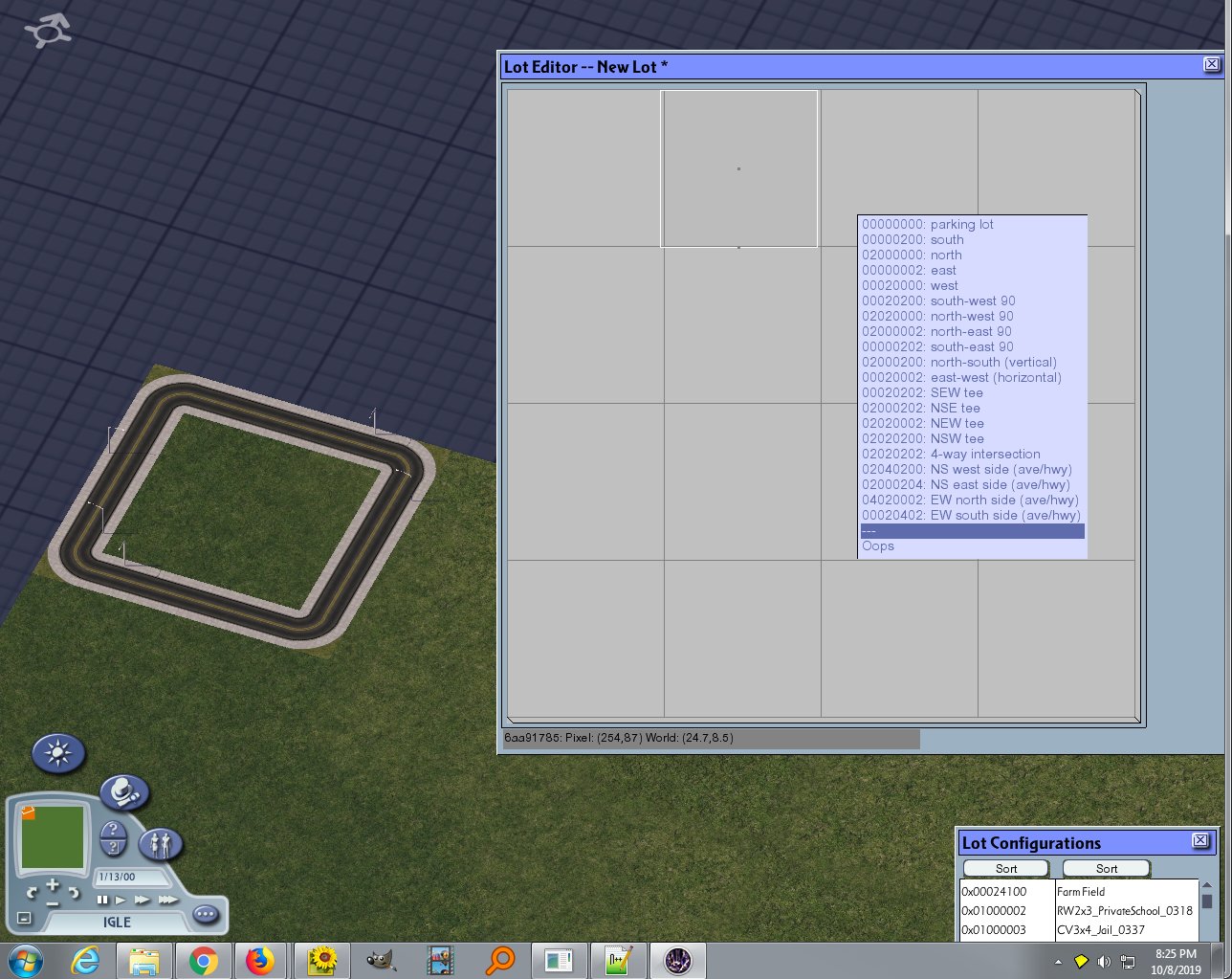The height and width of the screenshot is (979, 1232).
Task: Rotate view counterclockwise with left arrow
Action: (x=32, y=893)
